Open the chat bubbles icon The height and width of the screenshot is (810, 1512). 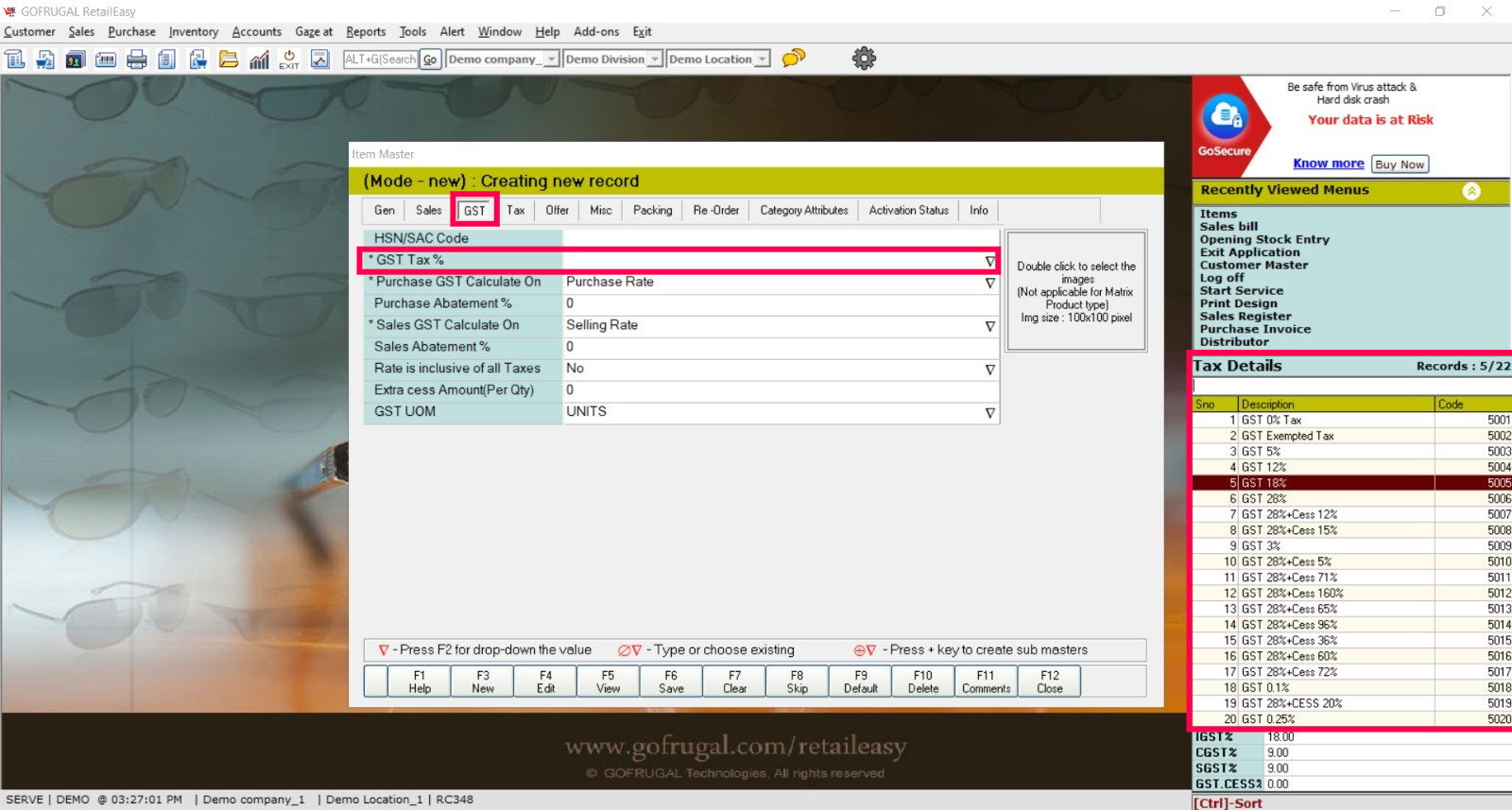[x=794, y=59]
